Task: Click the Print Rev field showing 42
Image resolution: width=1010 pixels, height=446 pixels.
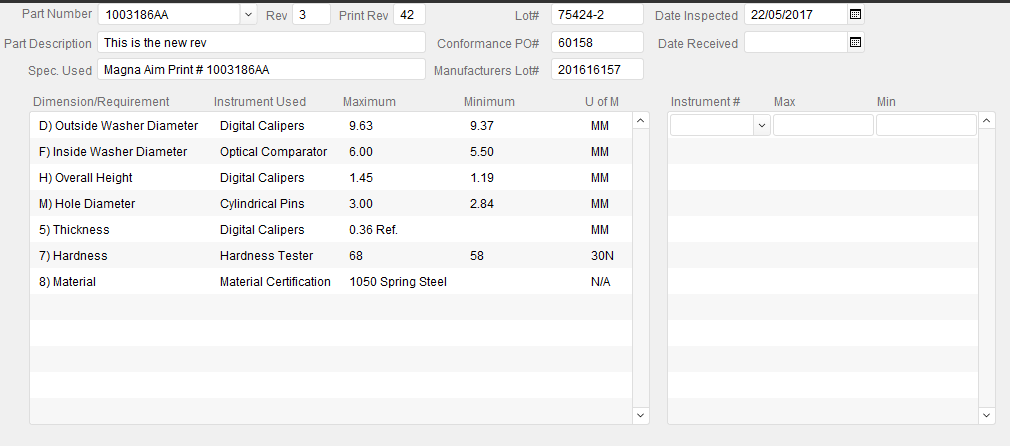Action: pos(409,14)
